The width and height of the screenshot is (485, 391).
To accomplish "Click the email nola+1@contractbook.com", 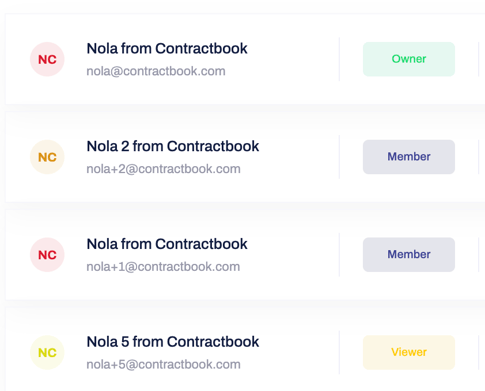I will point(163,266).
